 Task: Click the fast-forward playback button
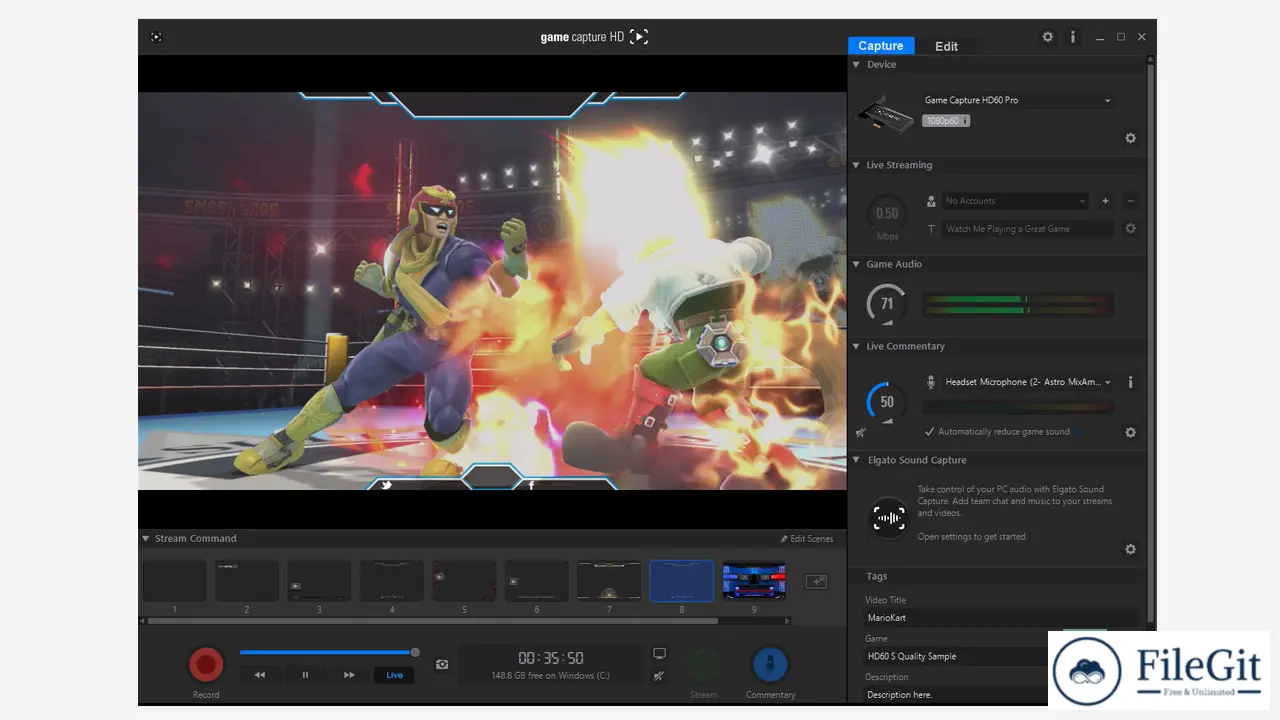[x=349, y=675]
